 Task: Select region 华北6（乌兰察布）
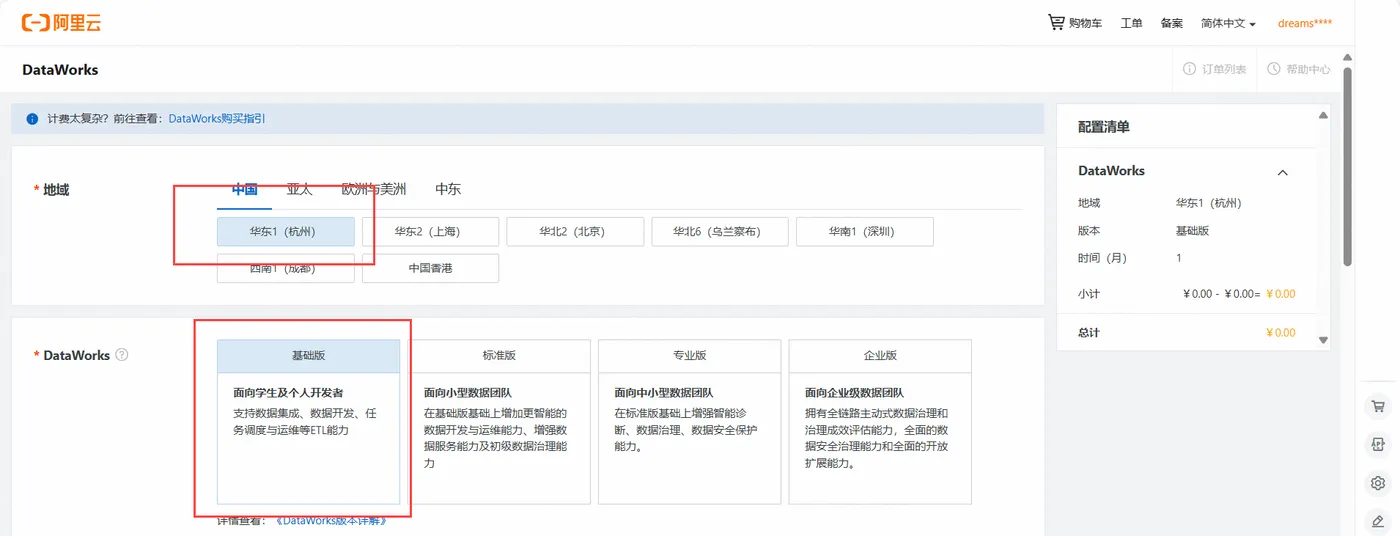click(720, 231)
